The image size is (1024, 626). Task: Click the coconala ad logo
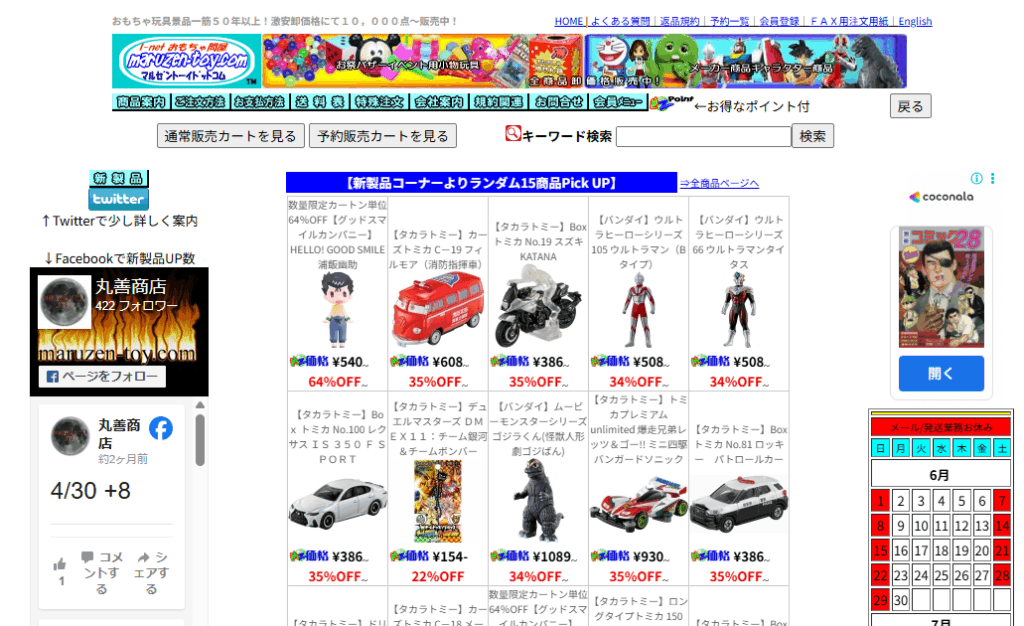pyautogui.click(x=941, y=196)
